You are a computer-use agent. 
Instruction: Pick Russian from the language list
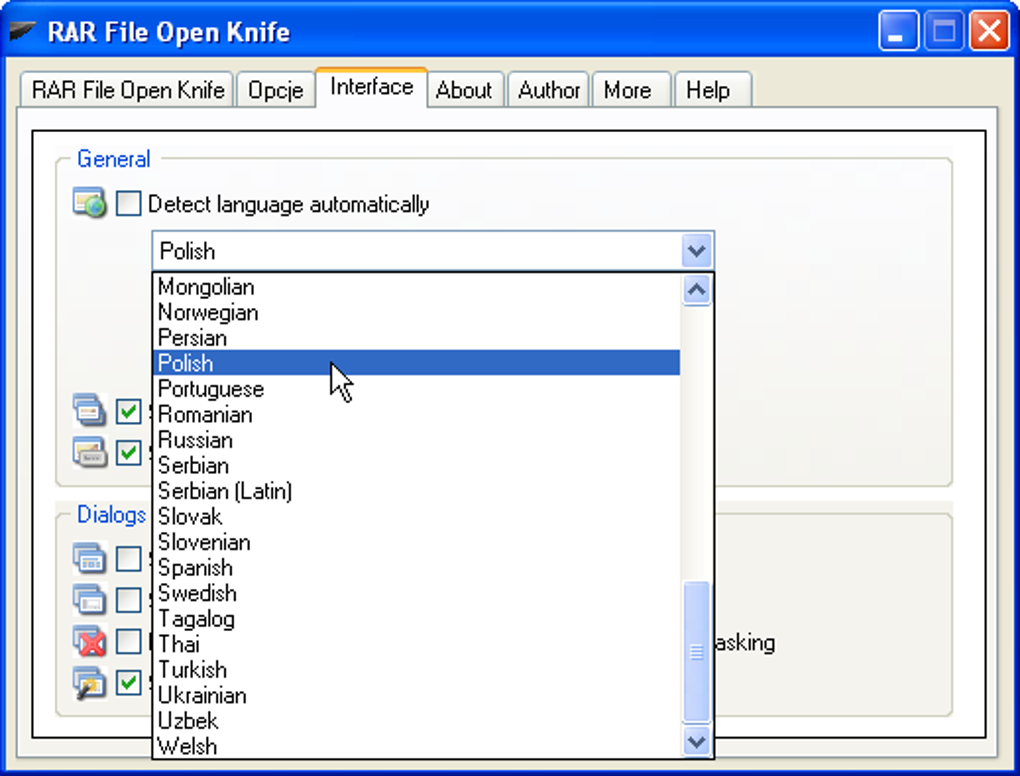coord(416,440)
